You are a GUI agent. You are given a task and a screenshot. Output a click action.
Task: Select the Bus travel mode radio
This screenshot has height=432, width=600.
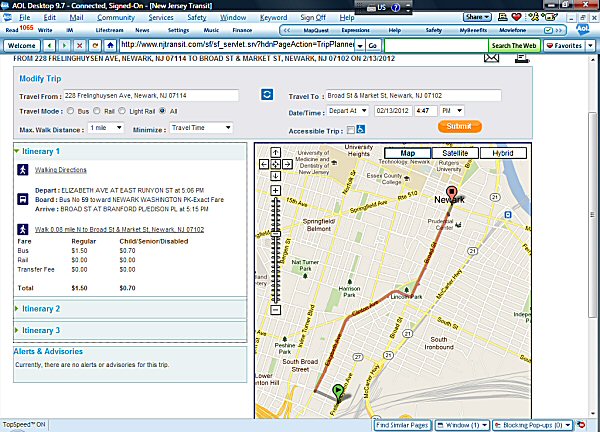point(70,111)
